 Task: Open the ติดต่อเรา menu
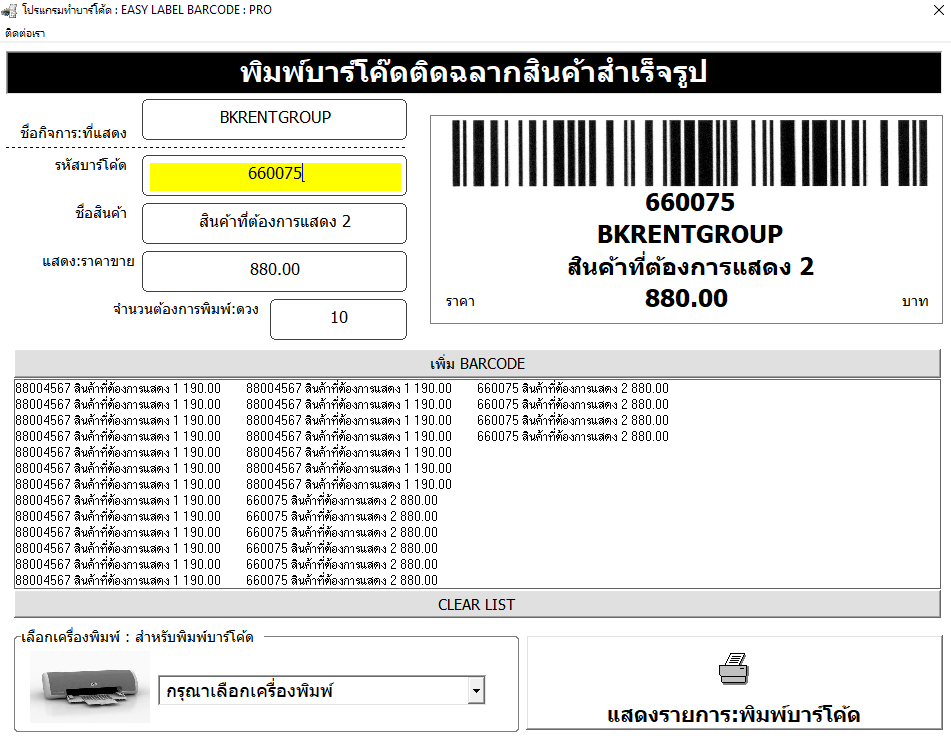coord(25,33)
